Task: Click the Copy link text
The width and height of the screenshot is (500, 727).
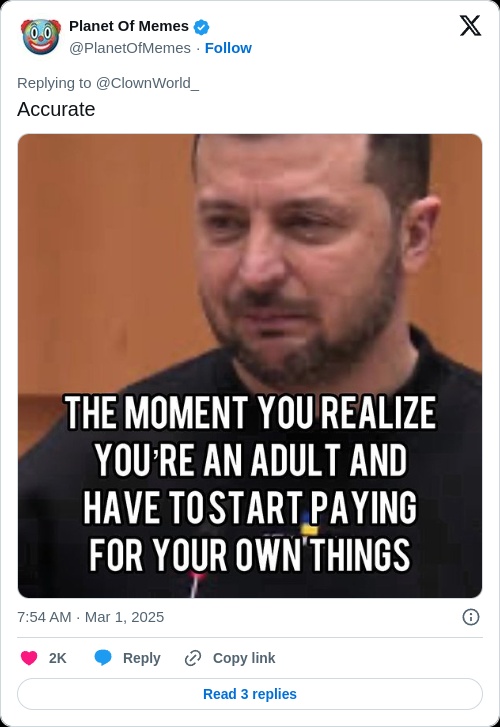Action: [x=244, y=658]
